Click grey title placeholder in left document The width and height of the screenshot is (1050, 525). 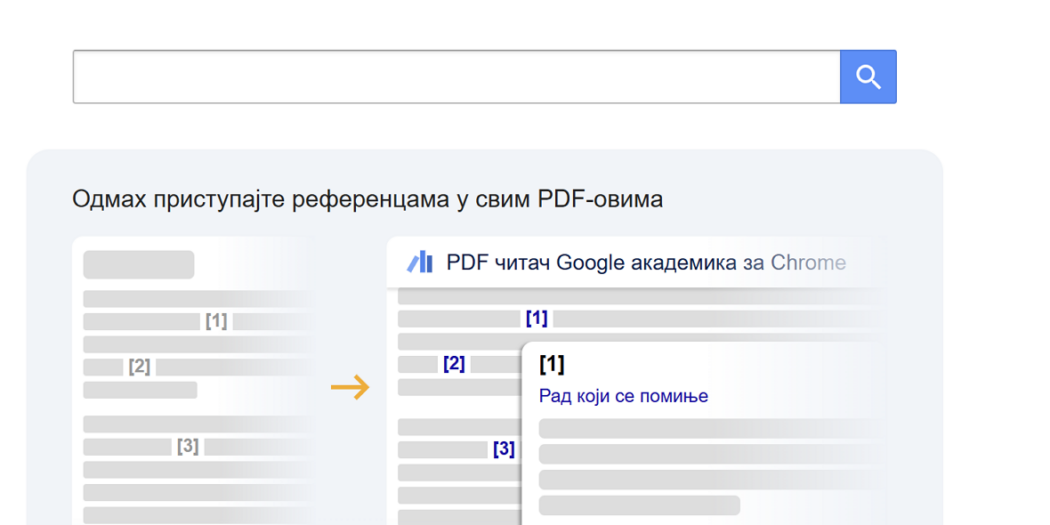[x=138, y=265]
